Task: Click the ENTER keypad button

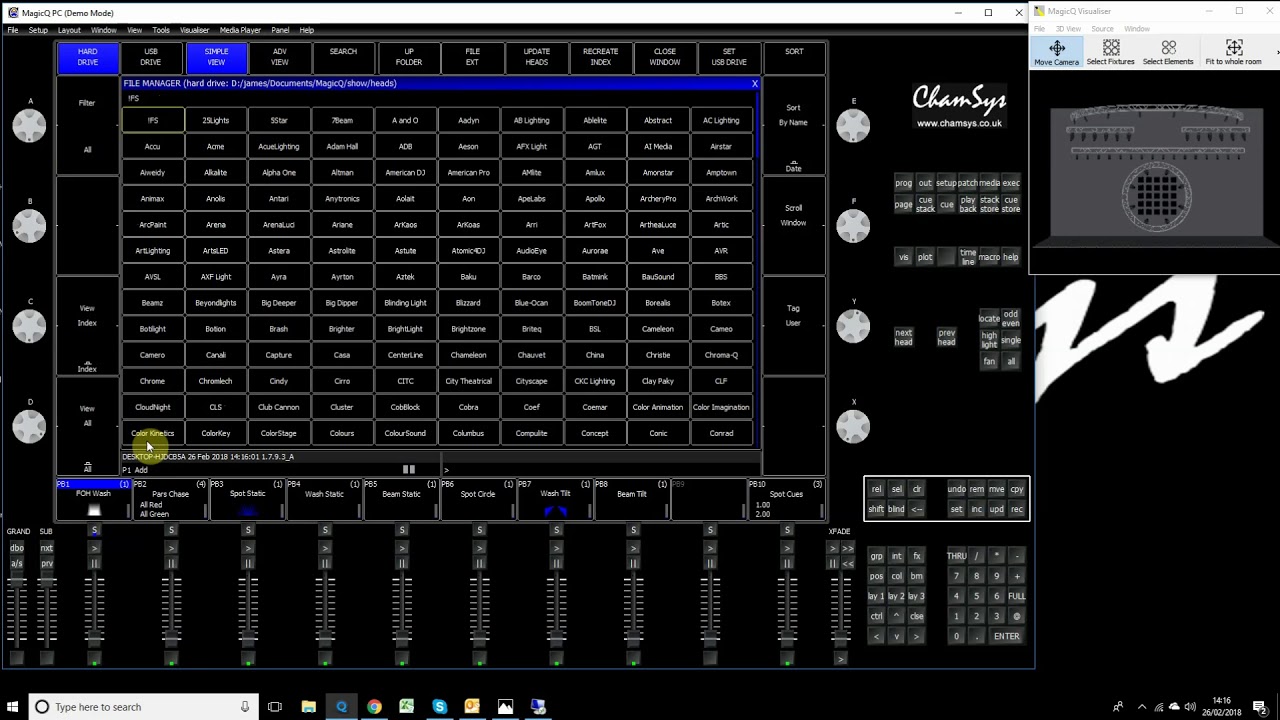Action: coord(1006,636)
